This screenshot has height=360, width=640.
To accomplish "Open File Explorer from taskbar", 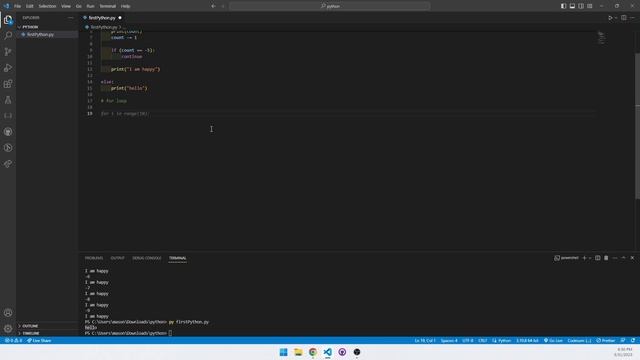I will [x=298, y=352].
